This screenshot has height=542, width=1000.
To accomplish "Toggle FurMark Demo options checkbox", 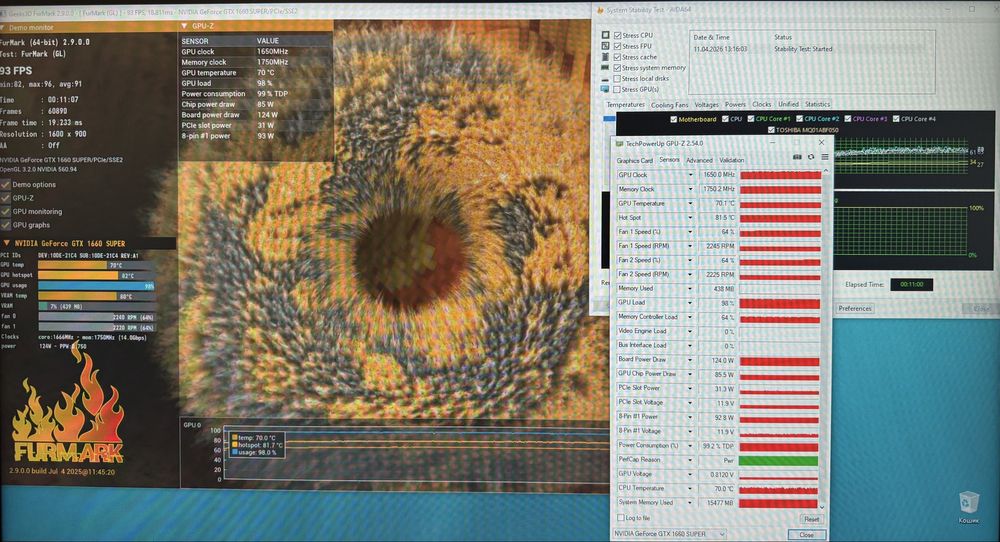I will (6, 184).
